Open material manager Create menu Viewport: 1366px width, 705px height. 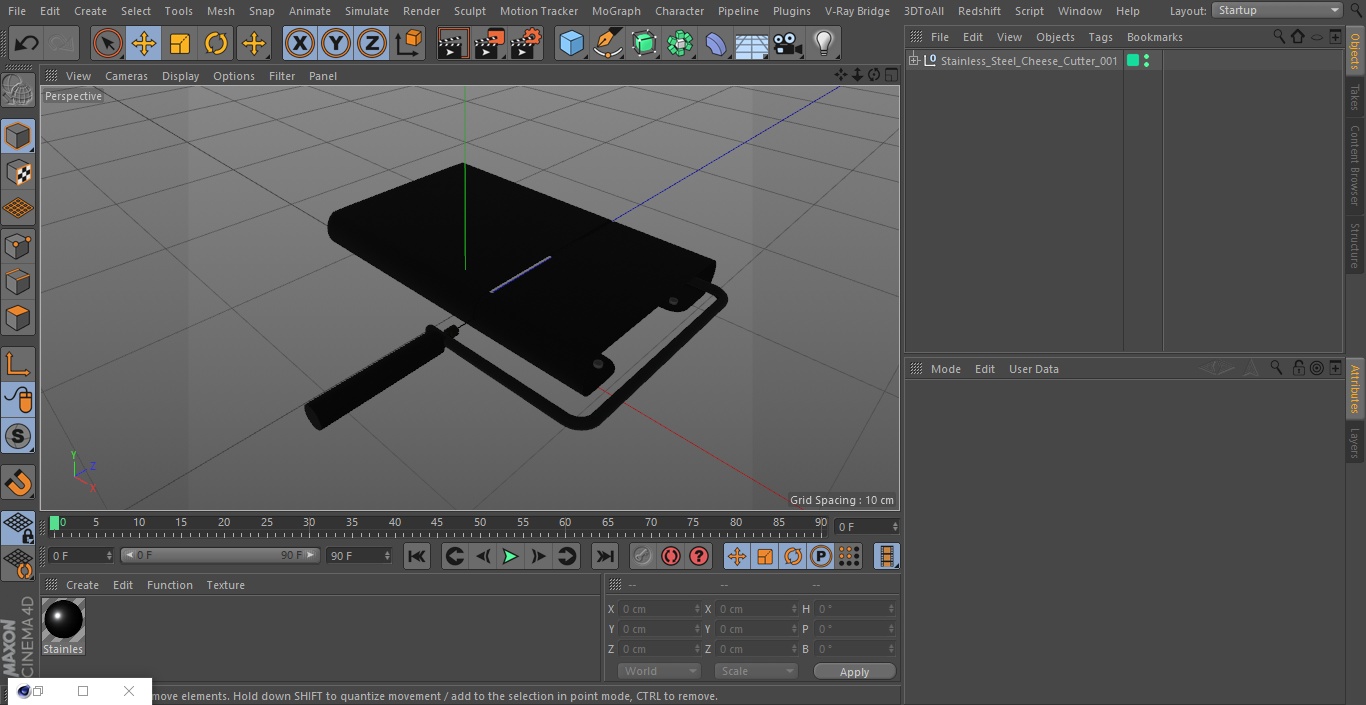[x=82, y=585]
